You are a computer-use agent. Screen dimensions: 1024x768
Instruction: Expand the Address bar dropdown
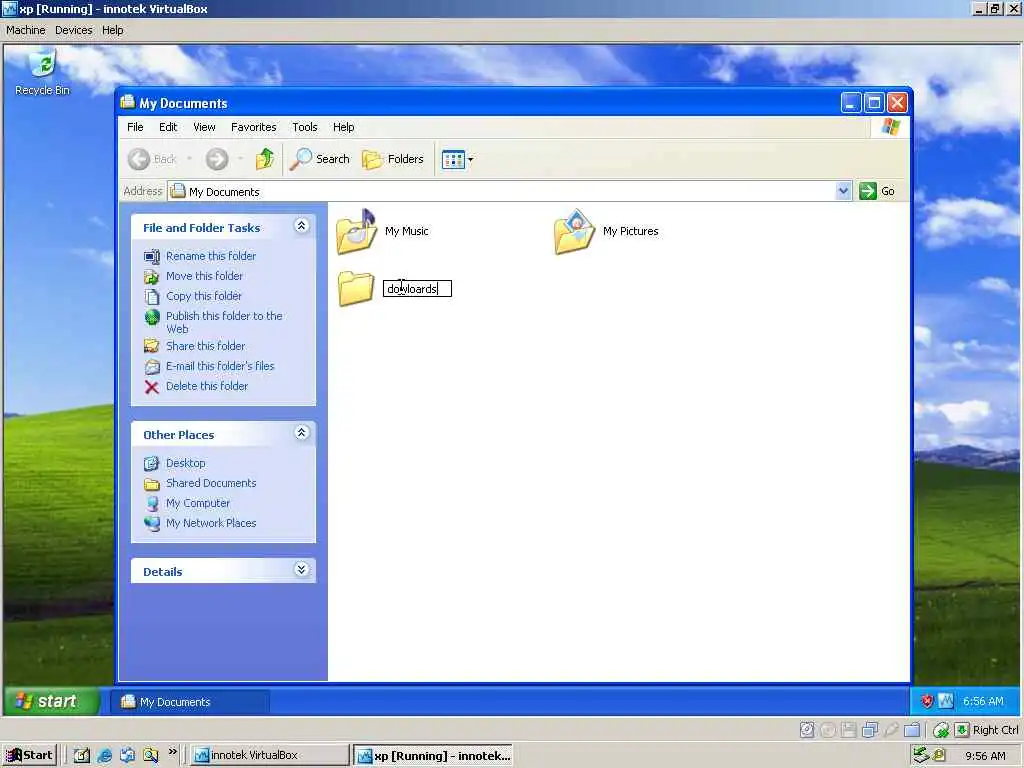[843, 191]
